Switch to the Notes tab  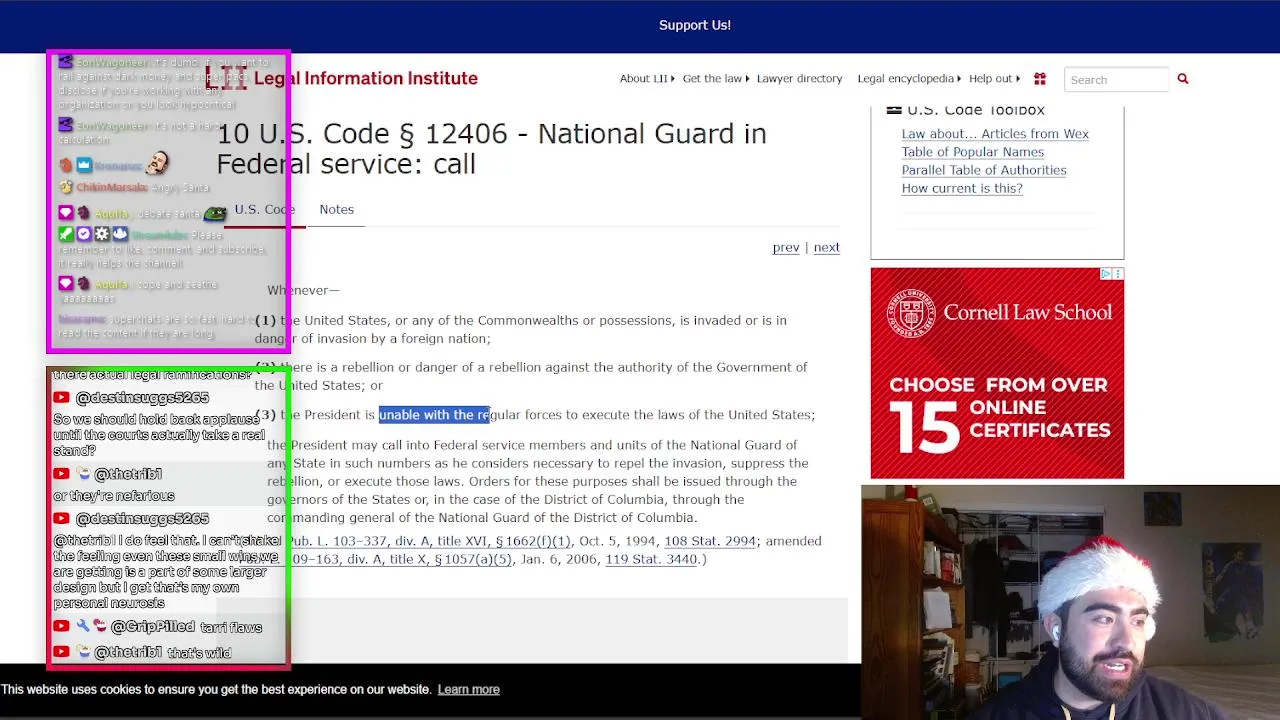(x=337, y=209)
